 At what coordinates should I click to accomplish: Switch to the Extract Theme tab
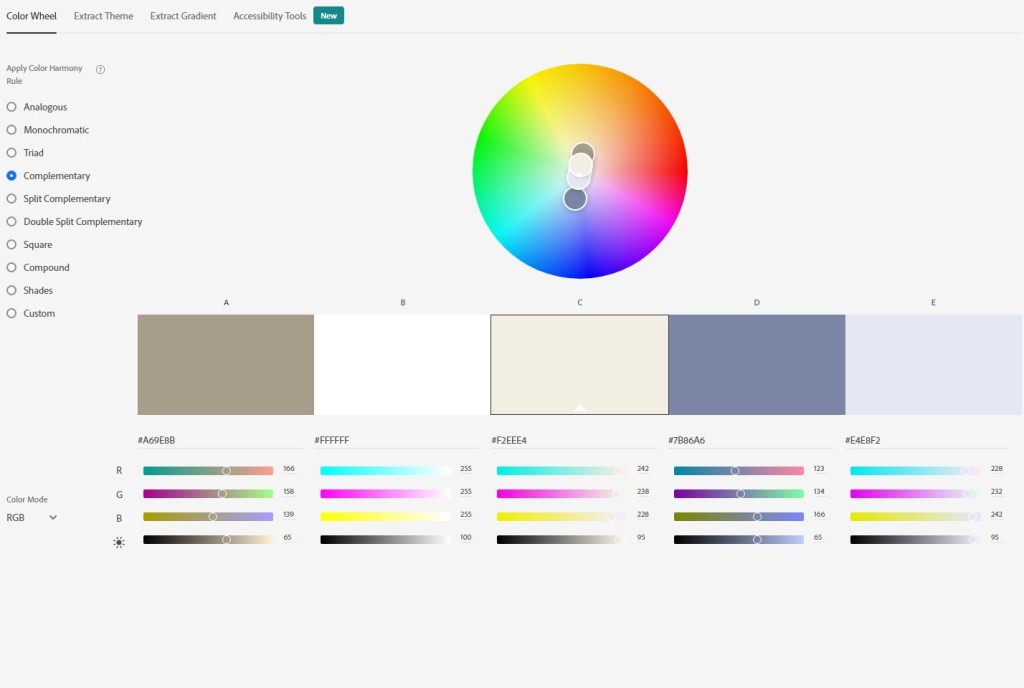coord(103,16)
